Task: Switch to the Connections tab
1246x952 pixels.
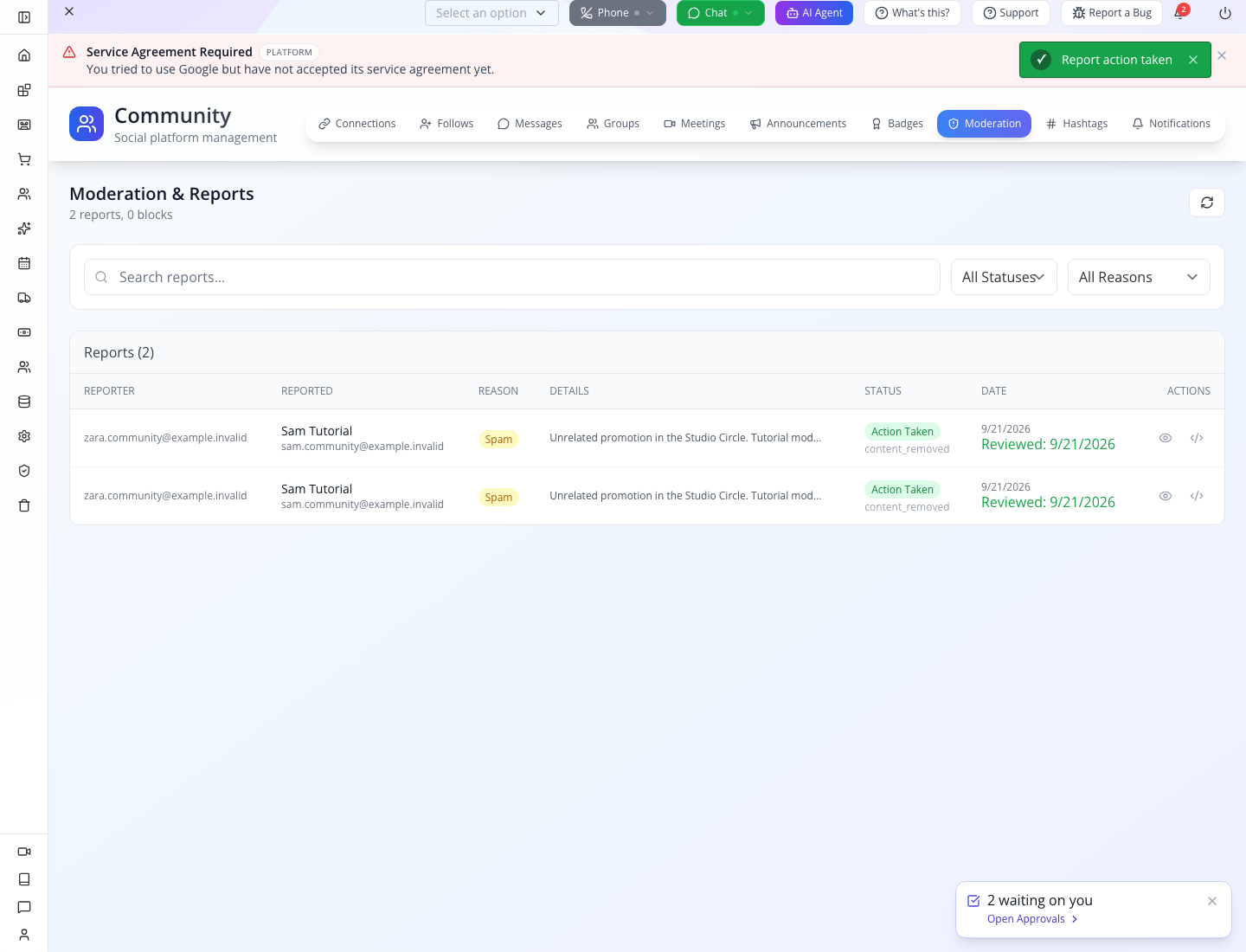Action: (x=357, y=124)
